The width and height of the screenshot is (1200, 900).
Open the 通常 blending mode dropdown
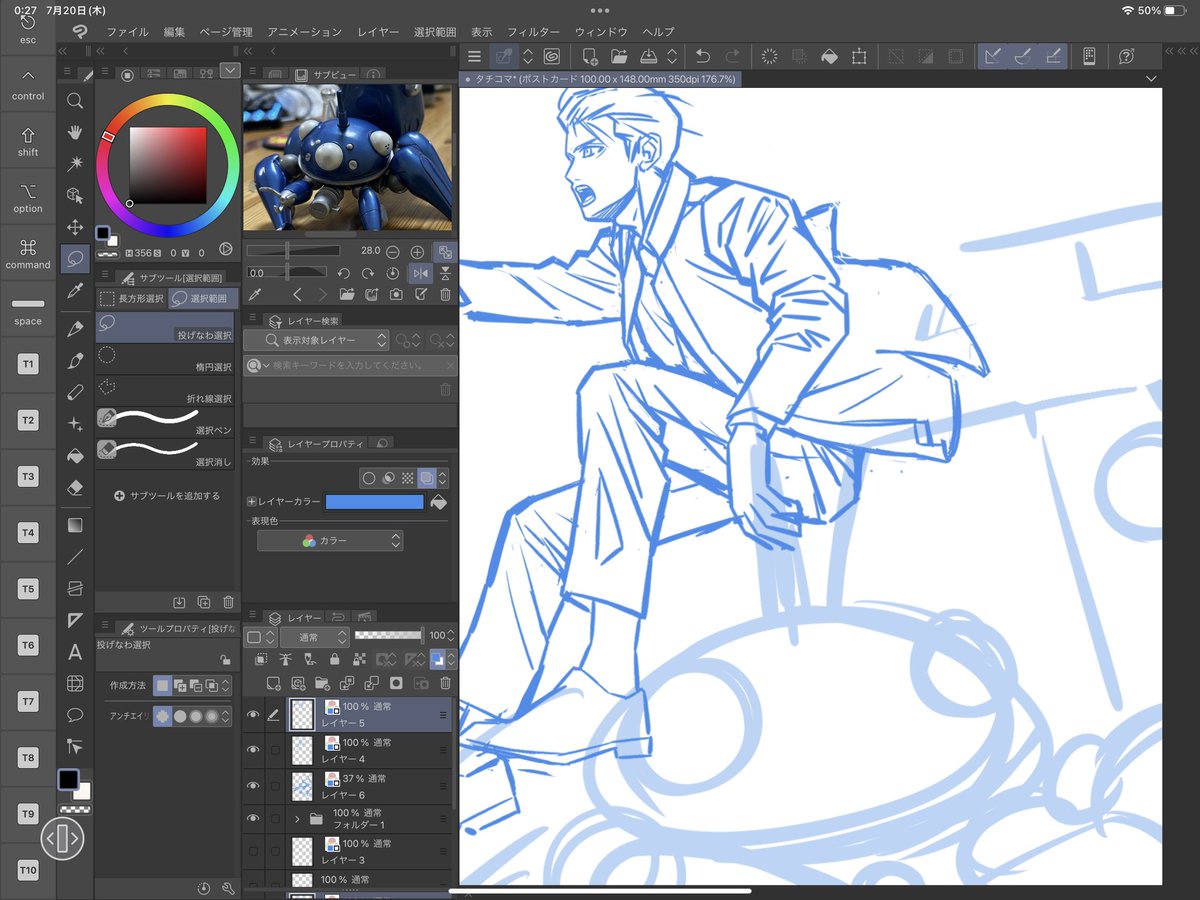click(x=314, y=636)
